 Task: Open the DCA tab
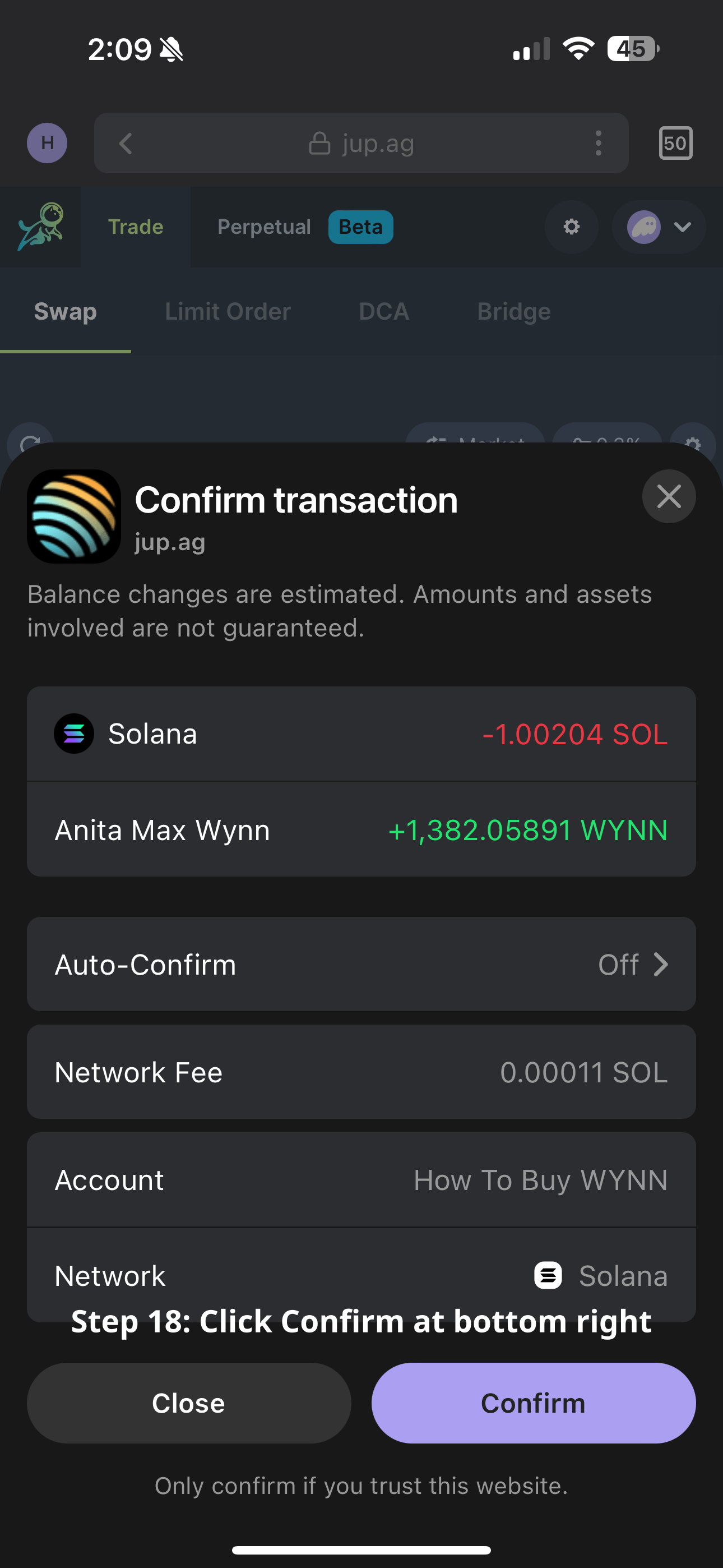(383, 312)
